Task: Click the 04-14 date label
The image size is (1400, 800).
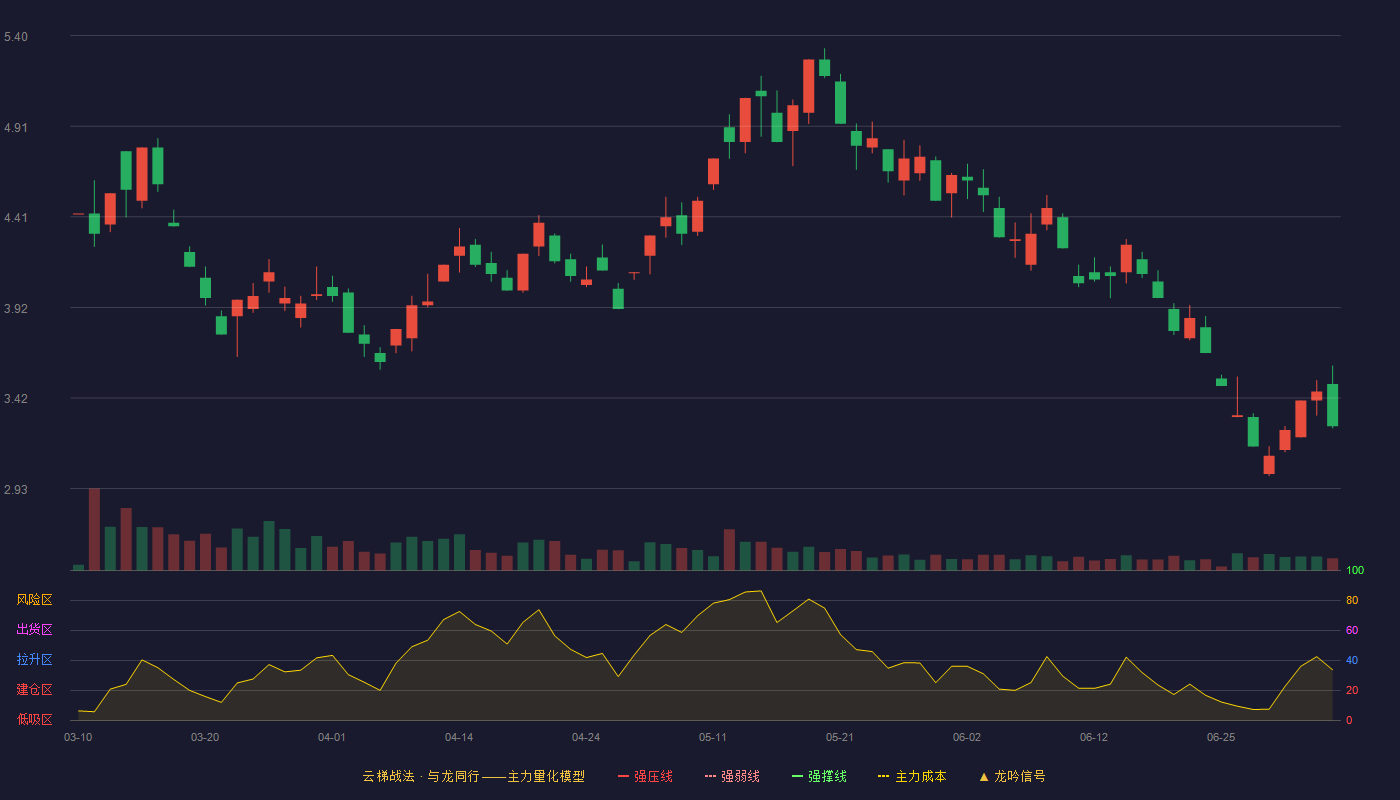Action: point(459,737)
